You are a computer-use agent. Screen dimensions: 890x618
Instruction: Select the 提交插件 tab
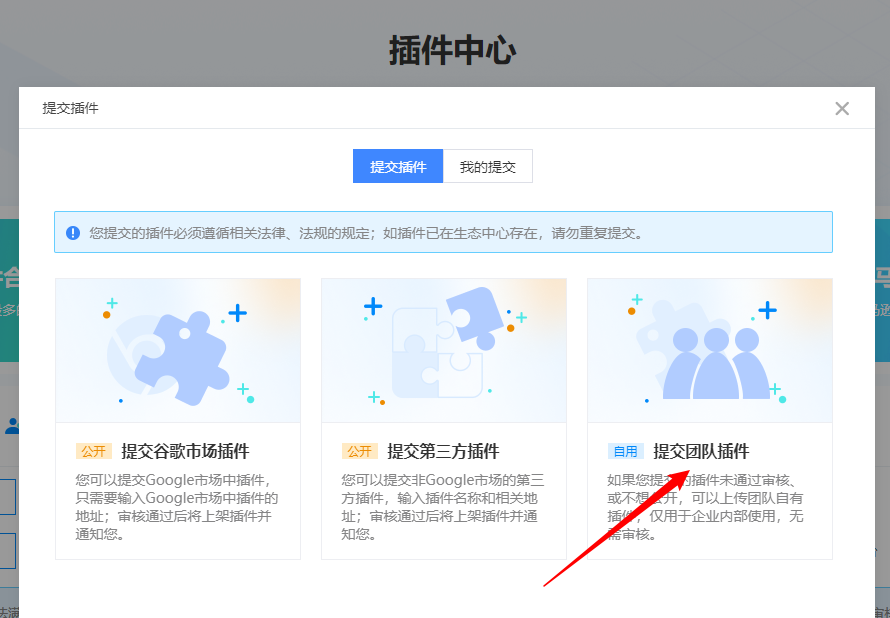pos(398,167)
